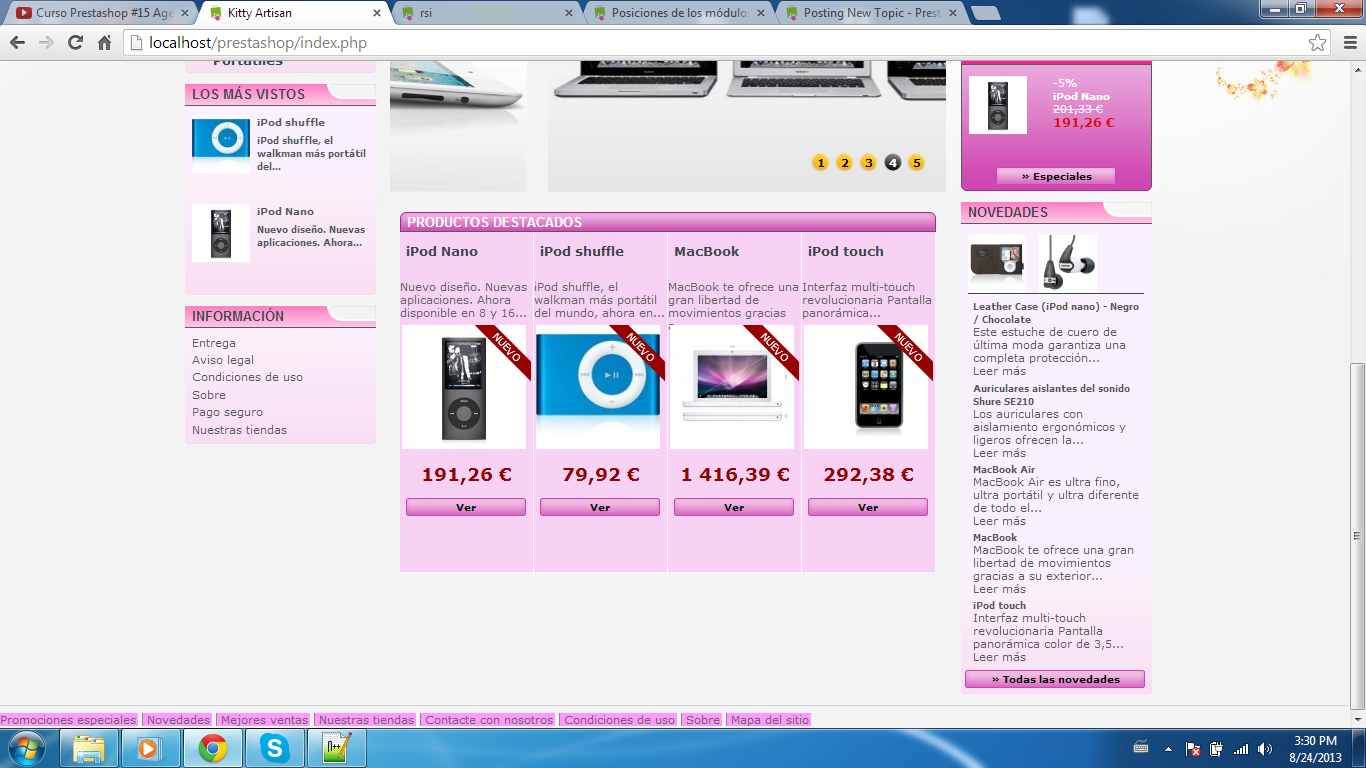Click the earphones thumbnail in Novedades
The width and height of the screenshot is (1366, 768).
tap(1068, 264)
